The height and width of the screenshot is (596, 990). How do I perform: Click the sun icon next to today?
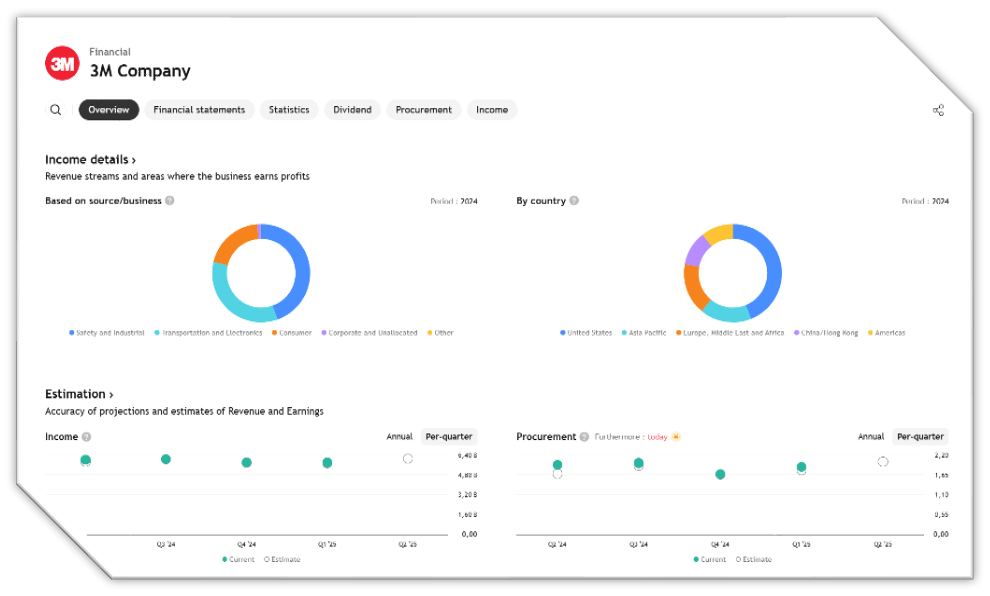pos(676,437)
